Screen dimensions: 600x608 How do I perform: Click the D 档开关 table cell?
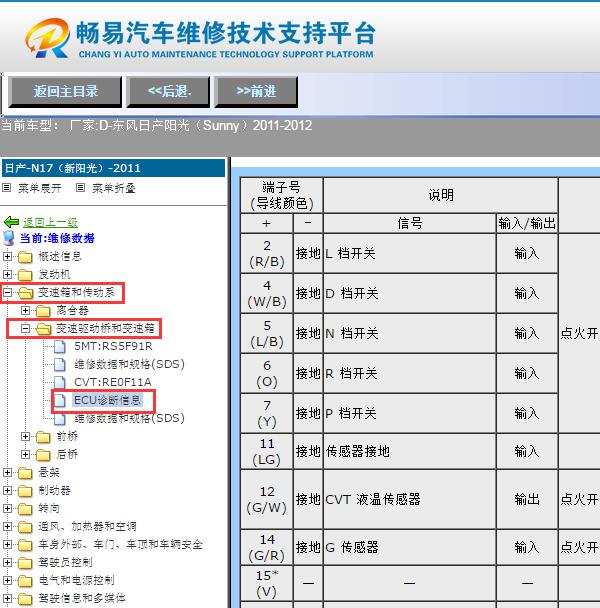[x=409, y=293]
